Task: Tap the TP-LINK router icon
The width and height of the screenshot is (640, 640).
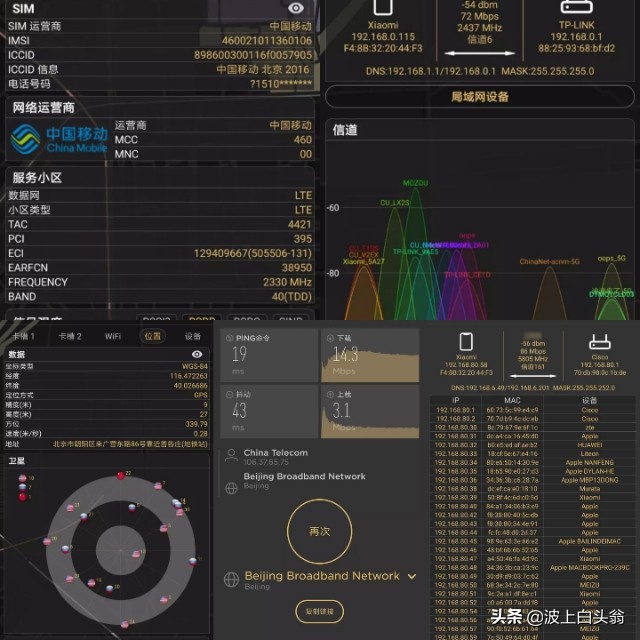Action: [576, 7]
